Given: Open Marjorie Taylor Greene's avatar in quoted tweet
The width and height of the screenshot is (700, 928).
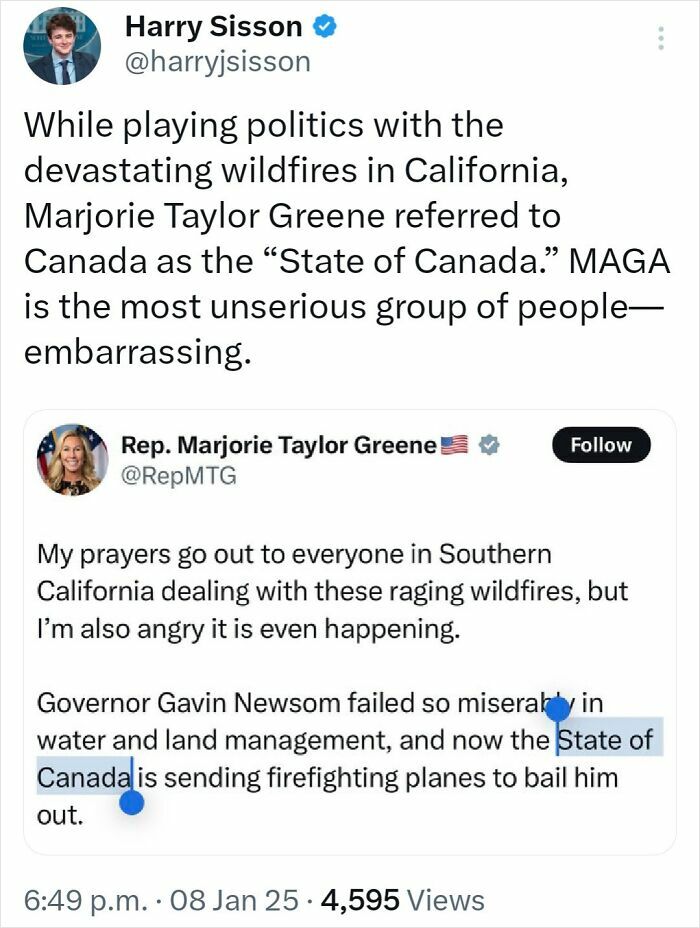Looking at the screenshot, I should (73, 459).
